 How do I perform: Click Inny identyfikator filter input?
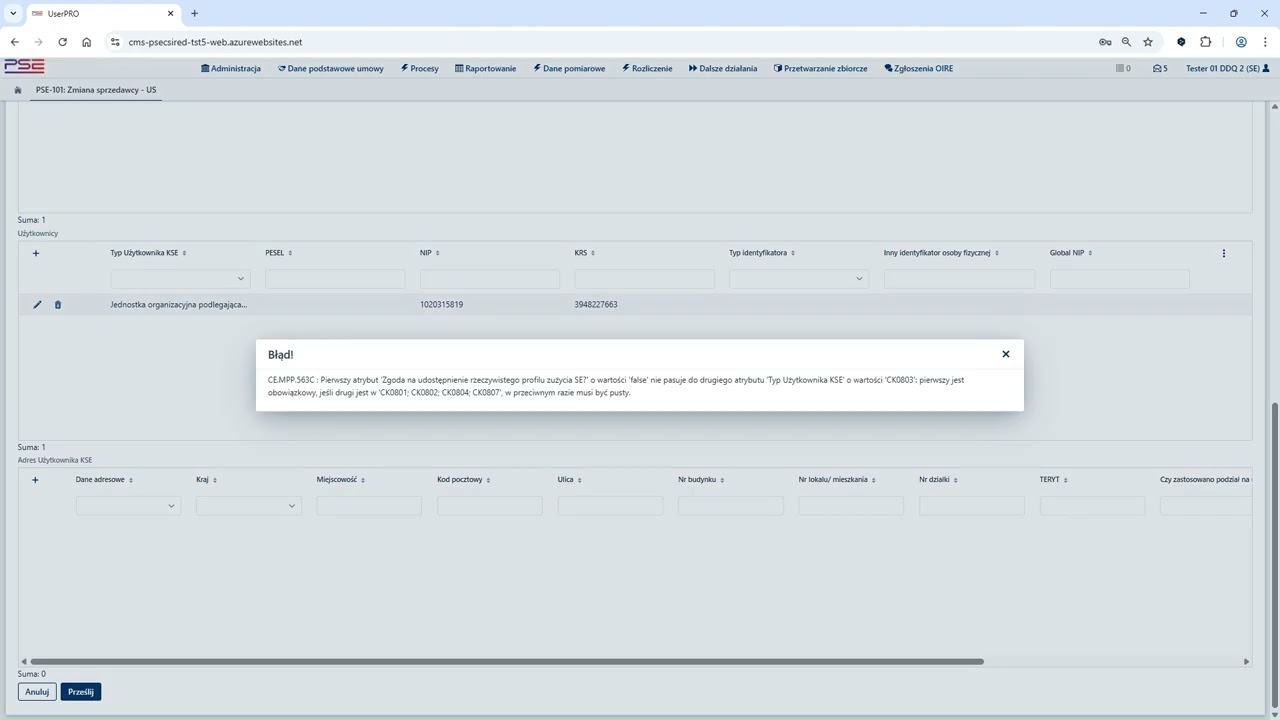click(x=959, y=279)
